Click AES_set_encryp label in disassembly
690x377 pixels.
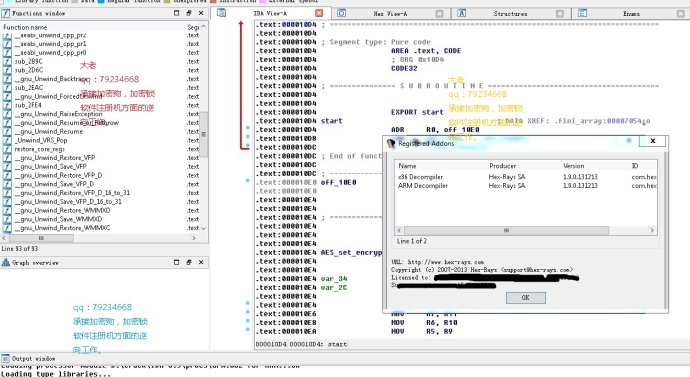(x=351, y=253)
